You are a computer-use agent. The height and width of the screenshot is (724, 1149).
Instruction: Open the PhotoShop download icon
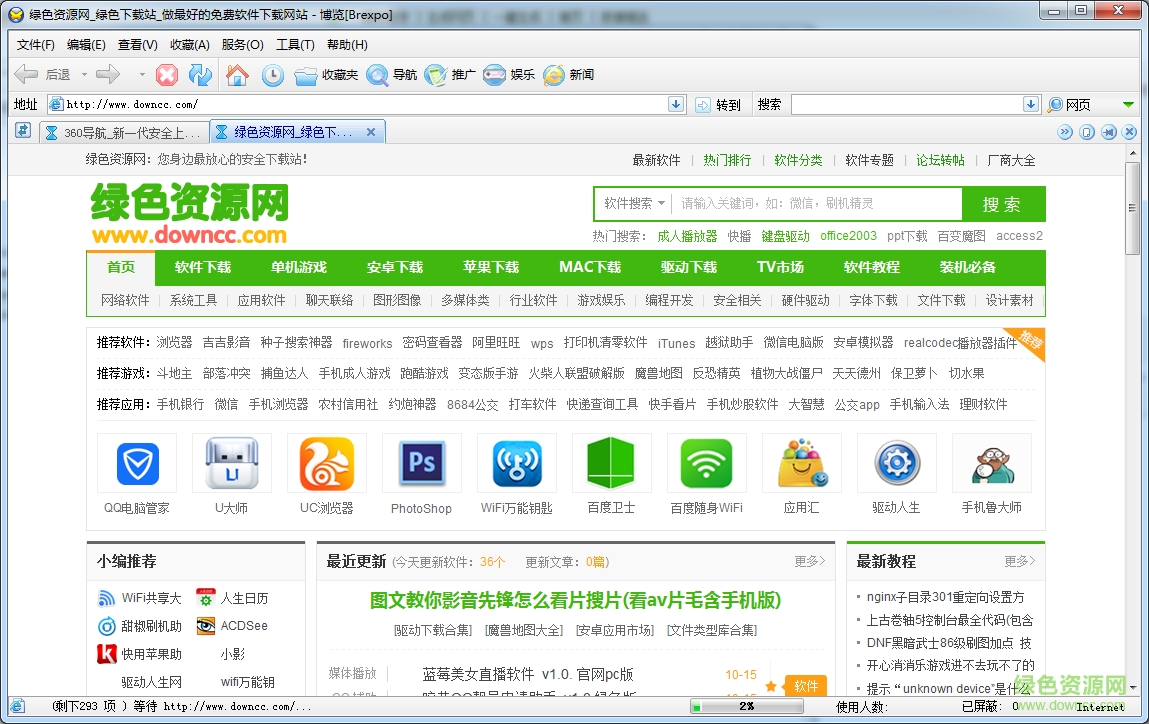click(x=421, y=463)
